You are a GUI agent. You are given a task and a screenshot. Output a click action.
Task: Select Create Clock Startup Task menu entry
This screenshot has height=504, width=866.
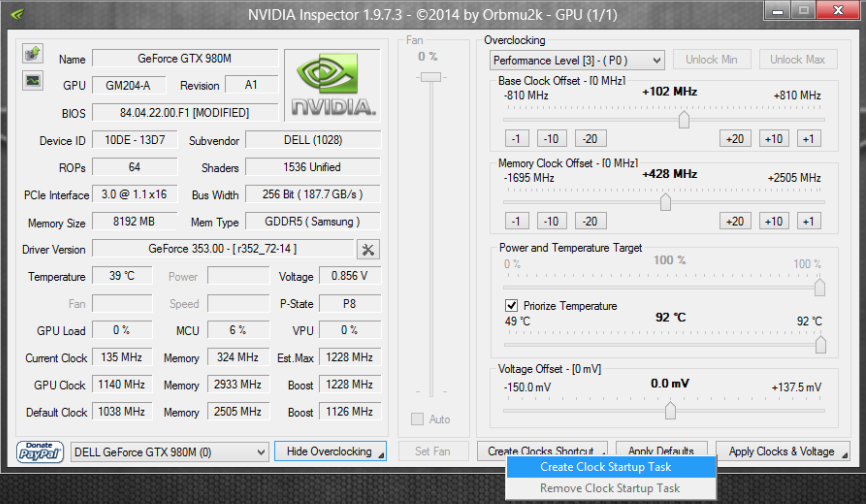point(611,467)
